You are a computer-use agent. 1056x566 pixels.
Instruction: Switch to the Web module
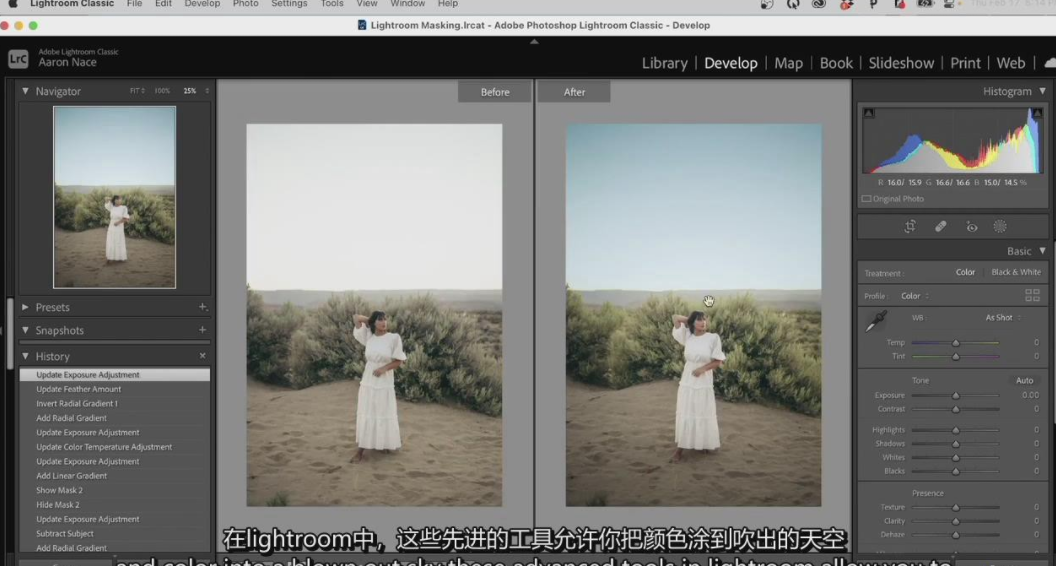coord(1010,63)
